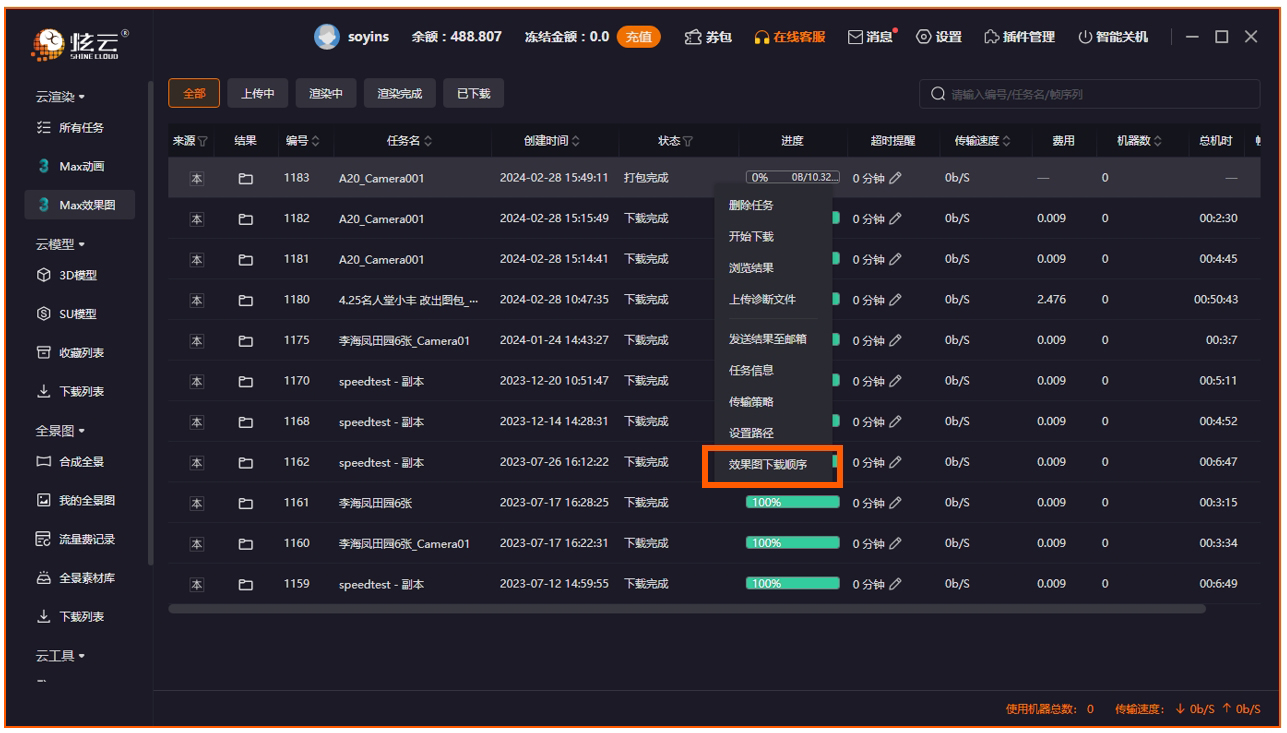Viewport: 1287px width, 733px height.
Task: Open 设置 gear icon in header
Action: coord(923,37)
